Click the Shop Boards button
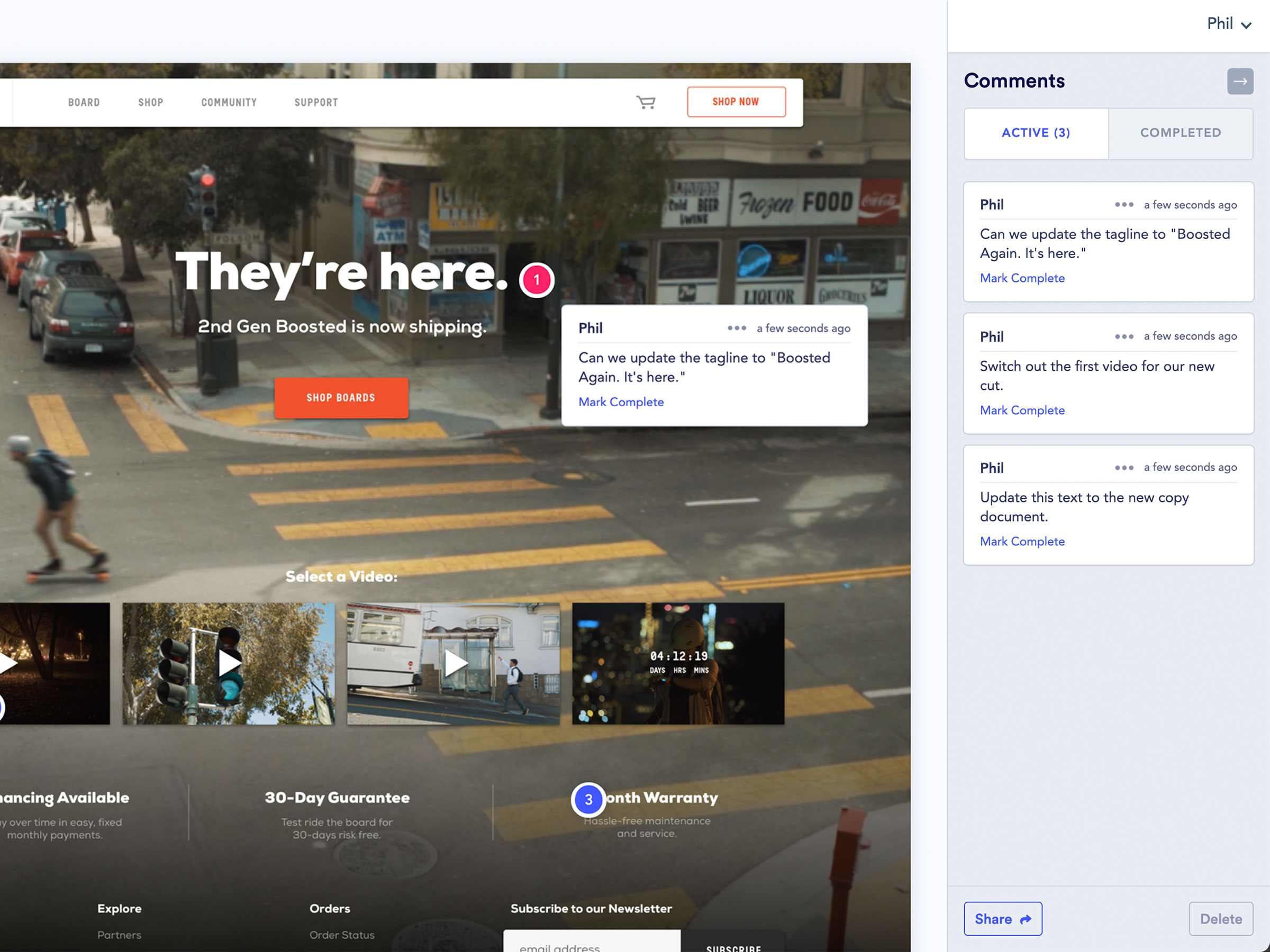1270x952 pixels. tap(341, 398)
